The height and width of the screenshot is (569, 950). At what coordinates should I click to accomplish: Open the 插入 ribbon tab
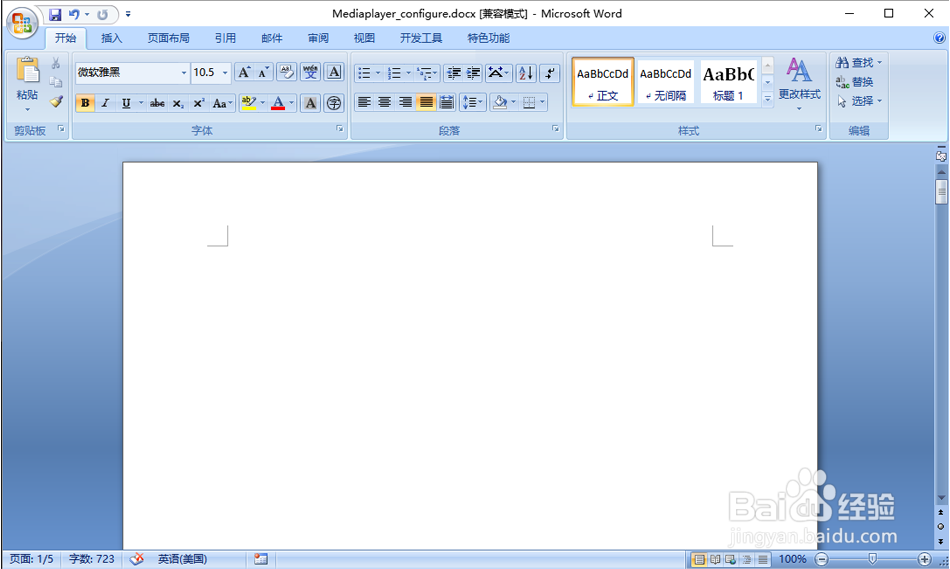click(x=111, y=38)
